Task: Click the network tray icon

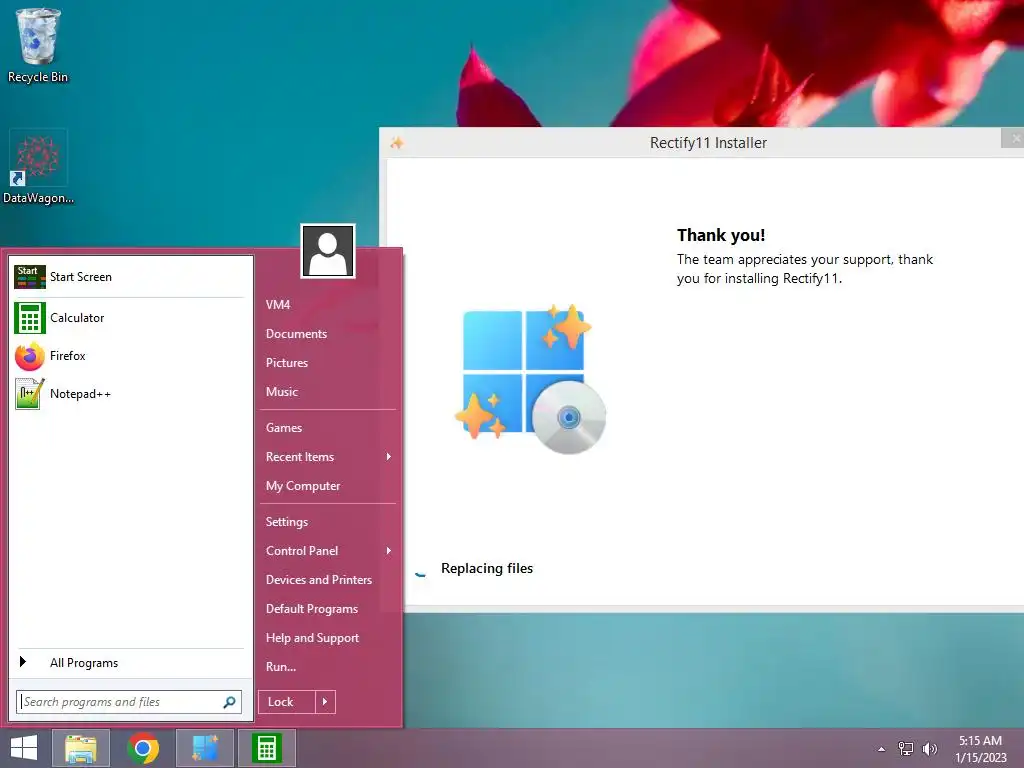Action: [x=906, y=749]
